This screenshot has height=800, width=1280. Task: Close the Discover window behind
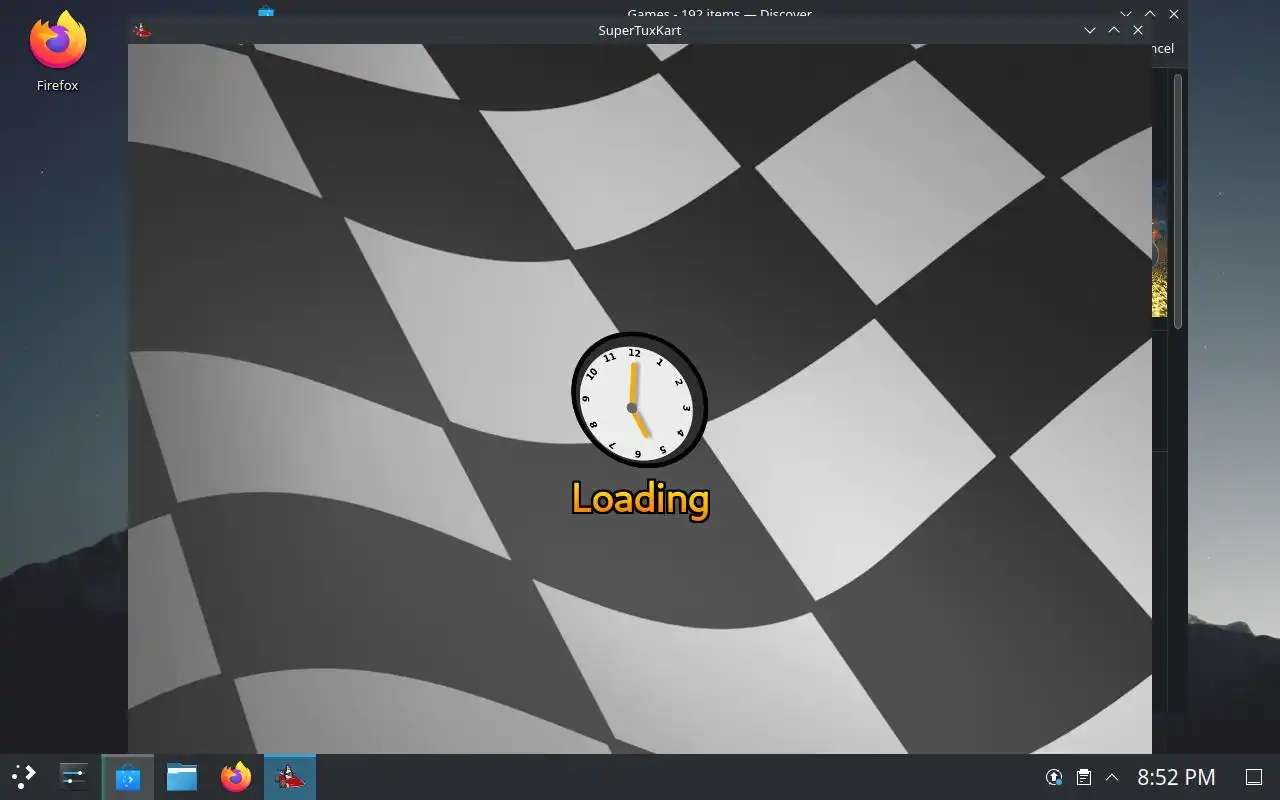pos(1174,13)
